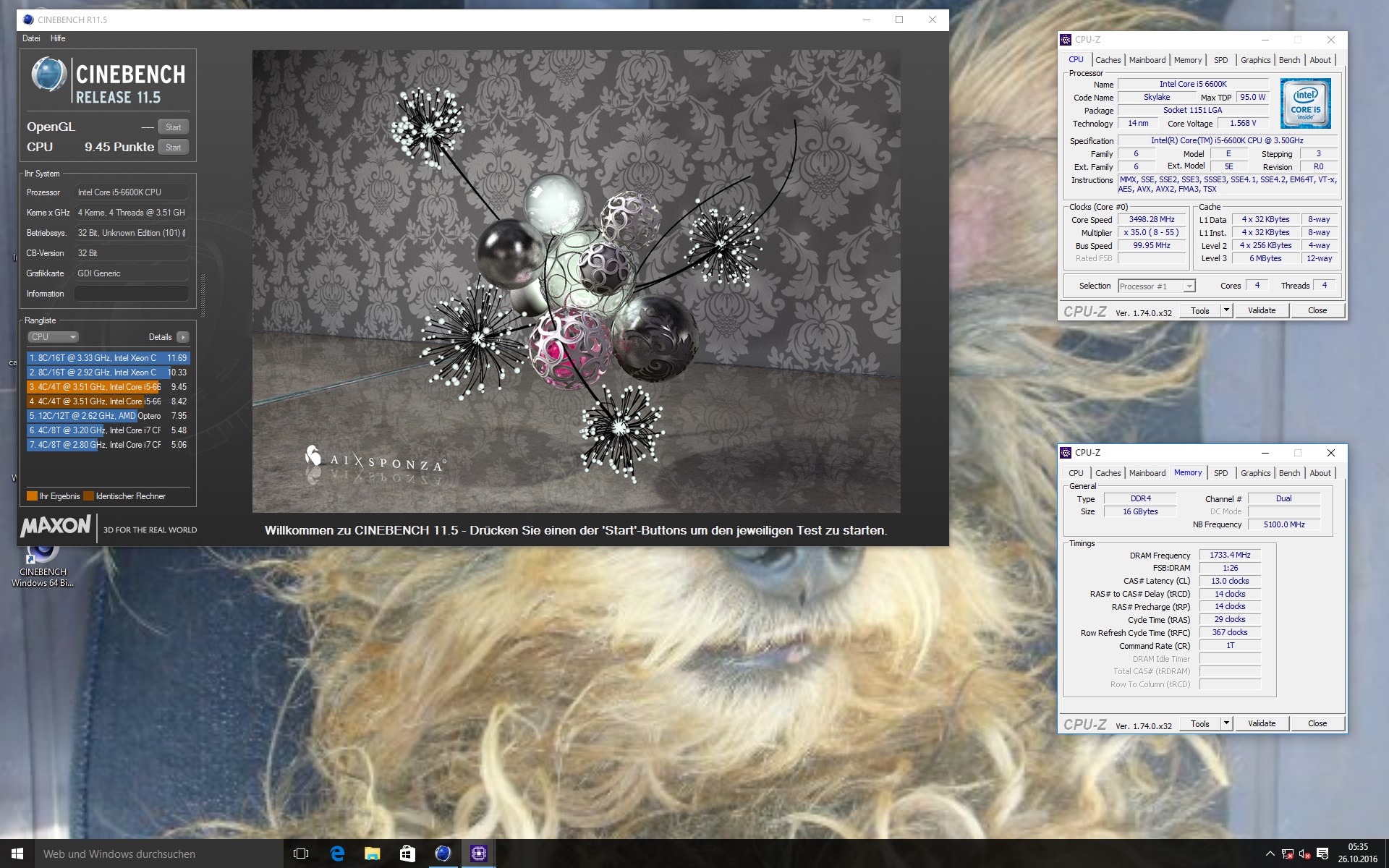Screen dimensions: 1389x868
Task: Click the Web und Windows durchsuchen search box
Action: (159, 854)
